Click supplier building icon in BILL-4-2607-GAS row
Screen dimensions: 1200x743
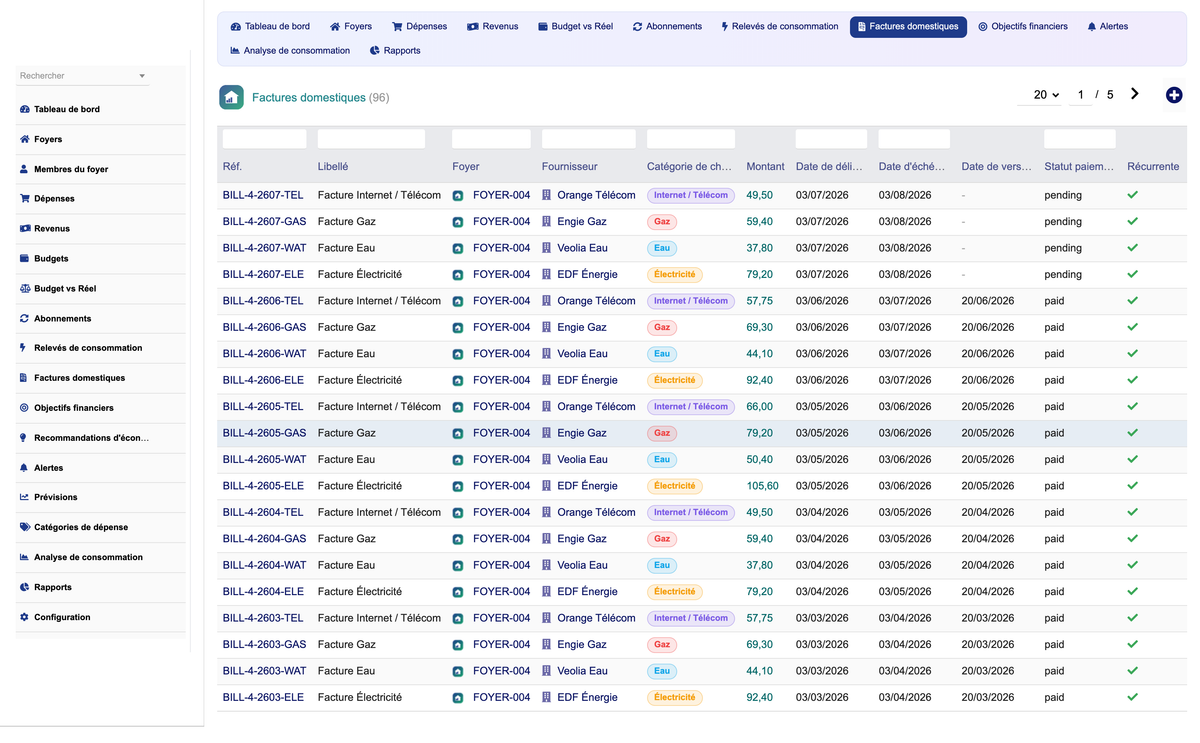click(547, 222)
